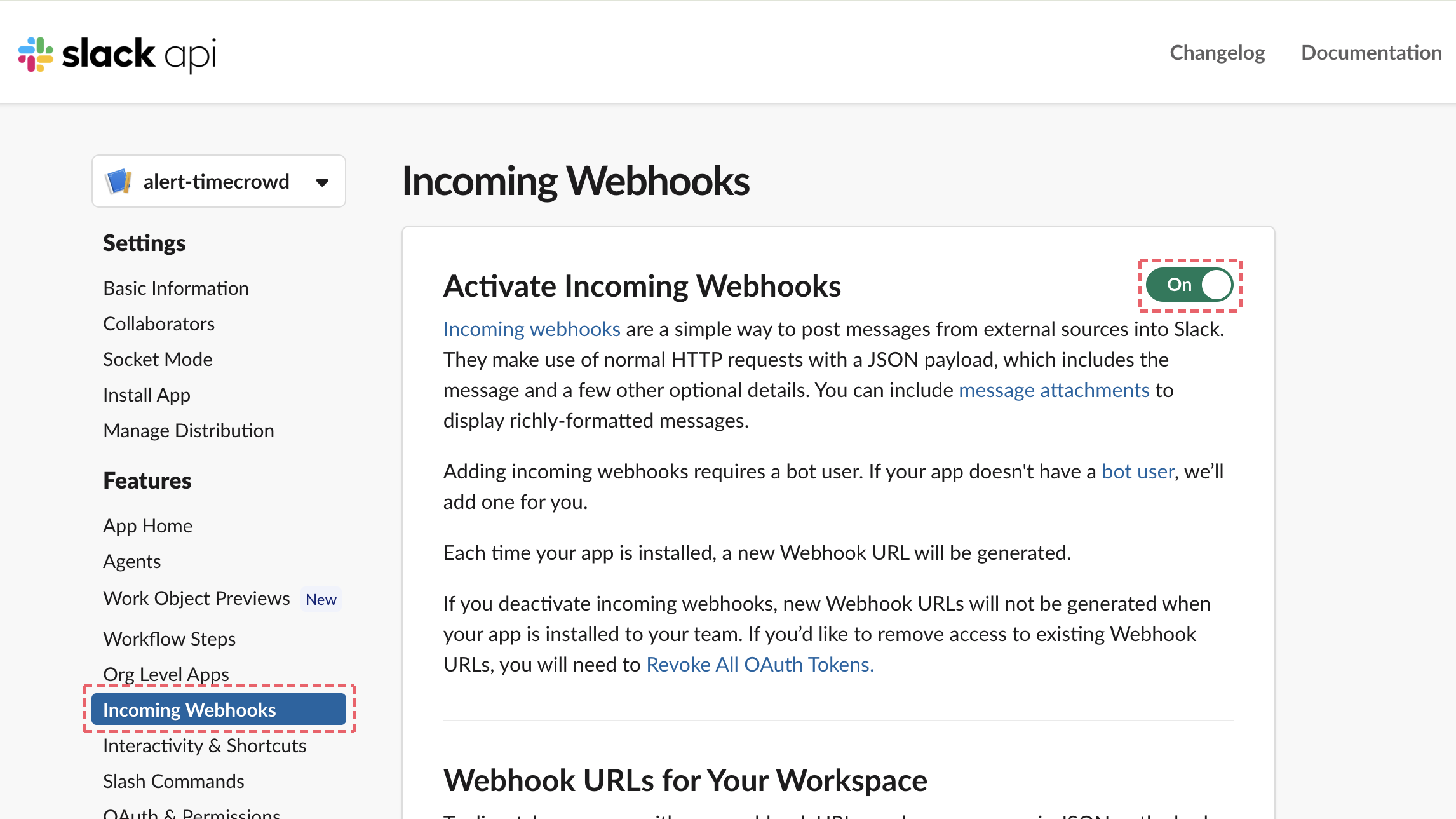Open the Install App page
The width and height of the screenshot is (1456, 819).
tap(147, 395)
